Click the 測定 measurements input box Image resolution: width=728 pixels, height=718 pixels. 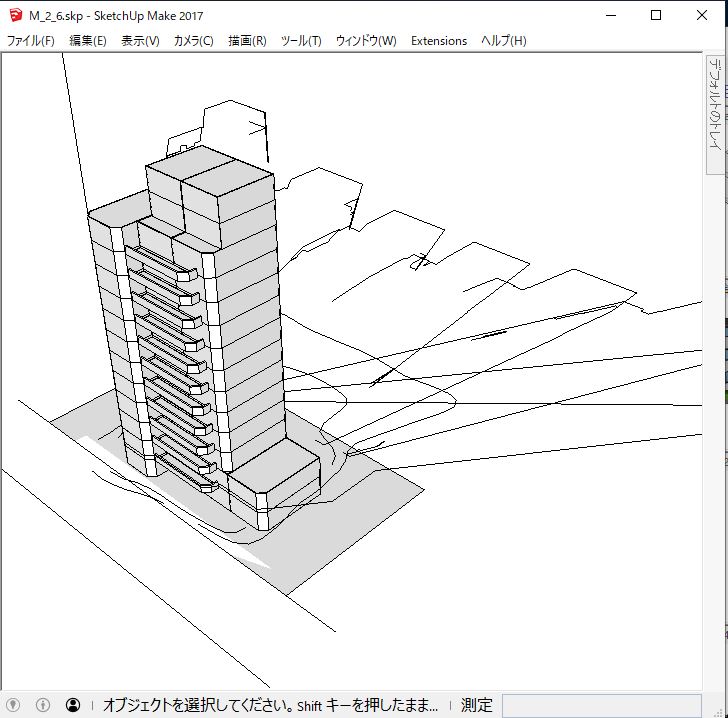[601, 705]
